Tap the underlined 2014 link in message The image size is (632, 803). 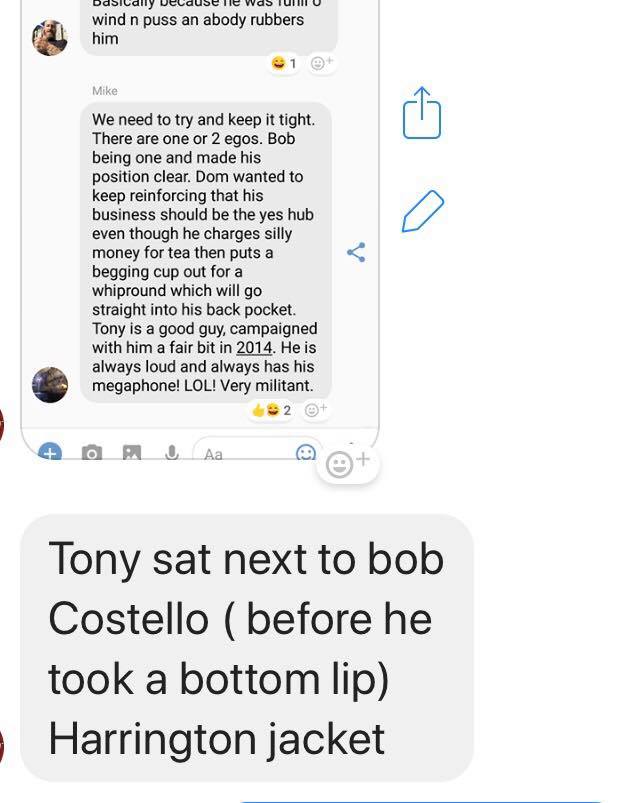pos(254,347)
